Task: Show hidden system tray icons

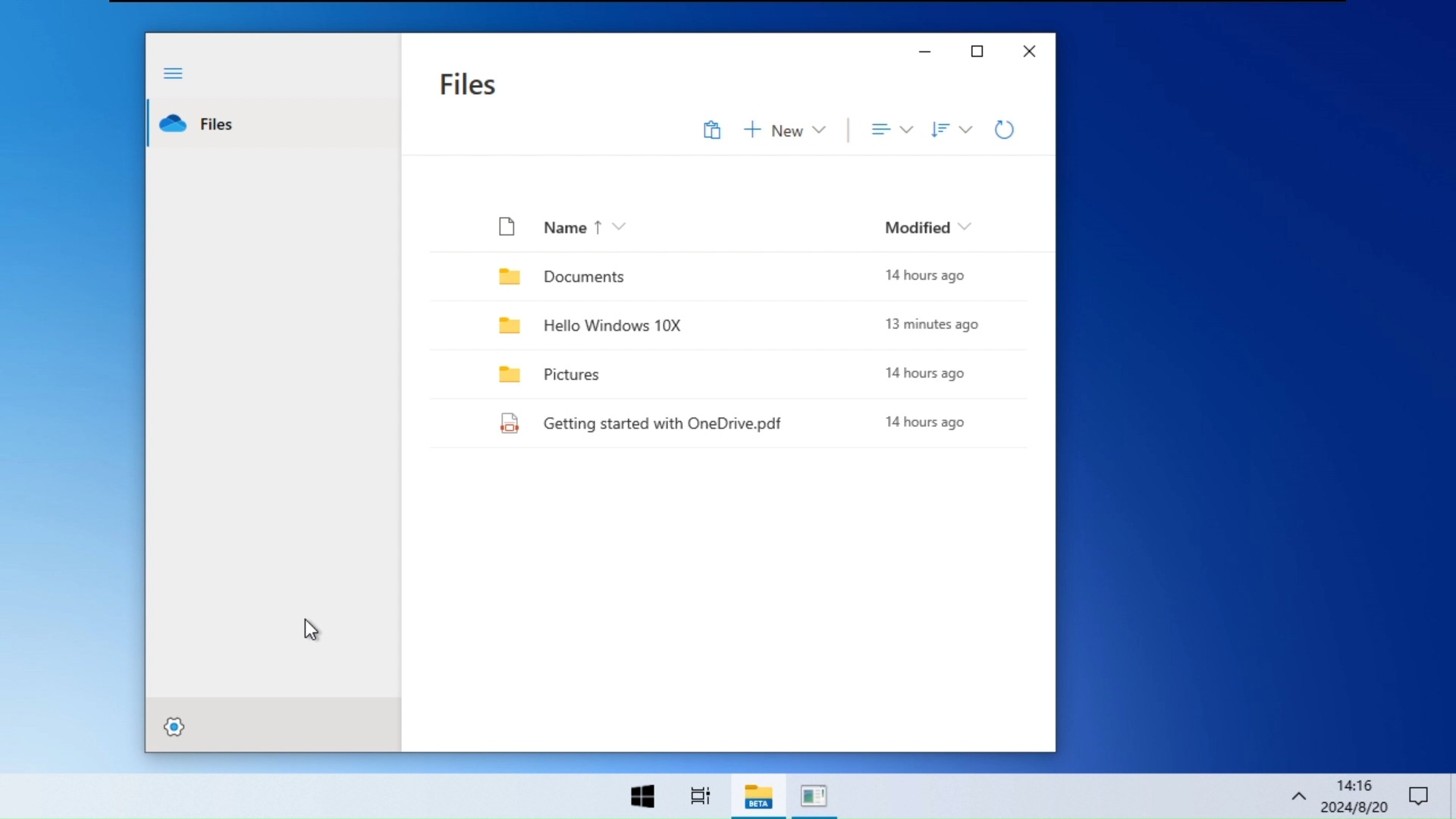Action: pos(1298,795)
